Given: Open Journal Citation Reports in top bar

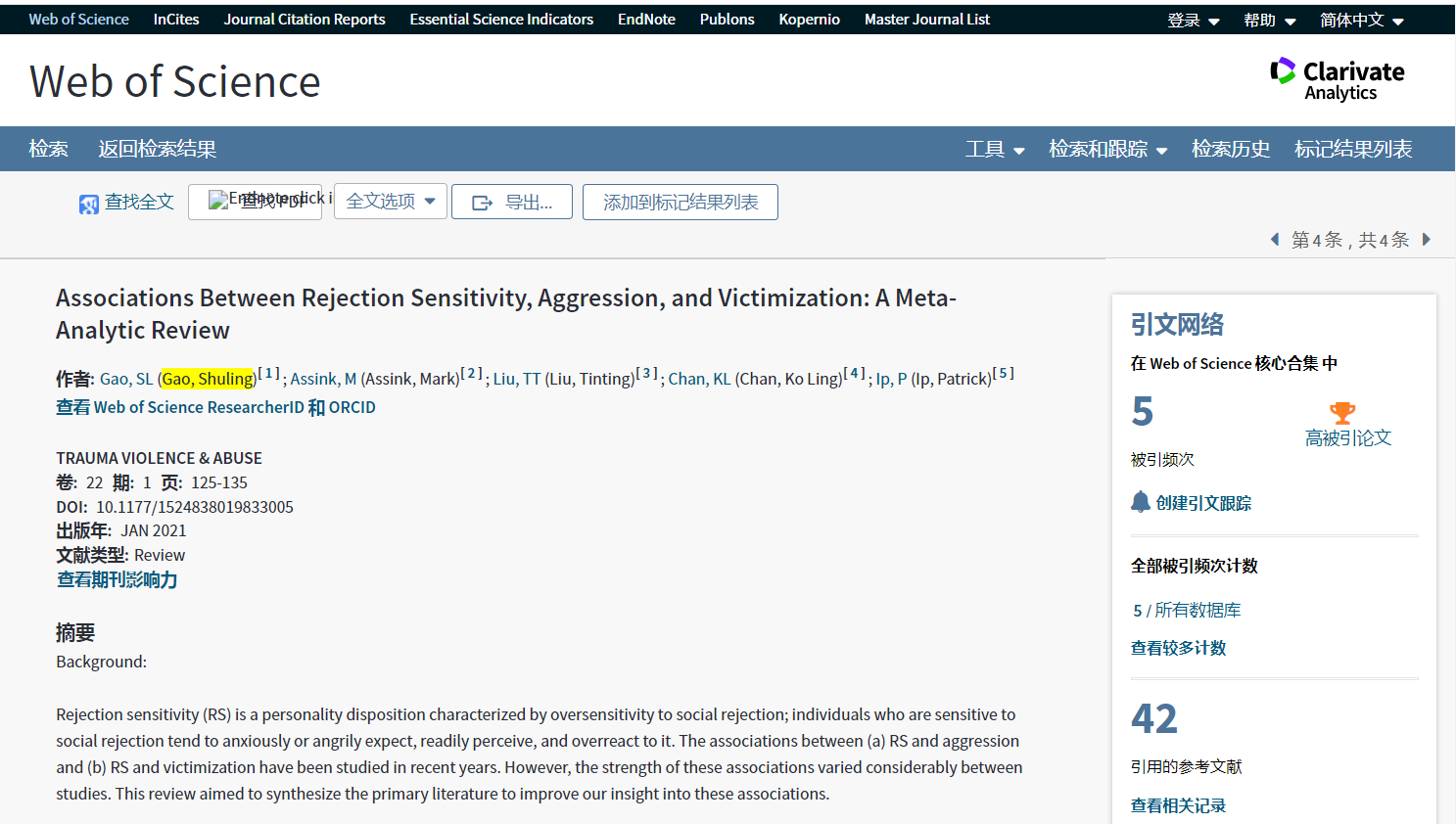Looking at the screenshot, I should point(304,20).
